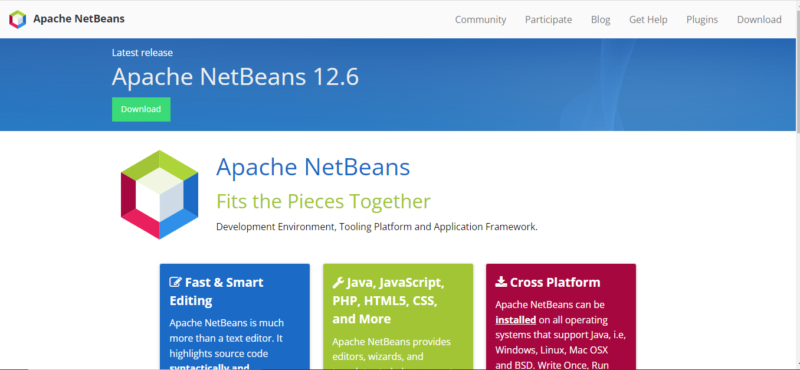800x370 pixels.
Task: Click the 'Development Environment, Tooling Platform' description
Action: click(x=377, y=227)
